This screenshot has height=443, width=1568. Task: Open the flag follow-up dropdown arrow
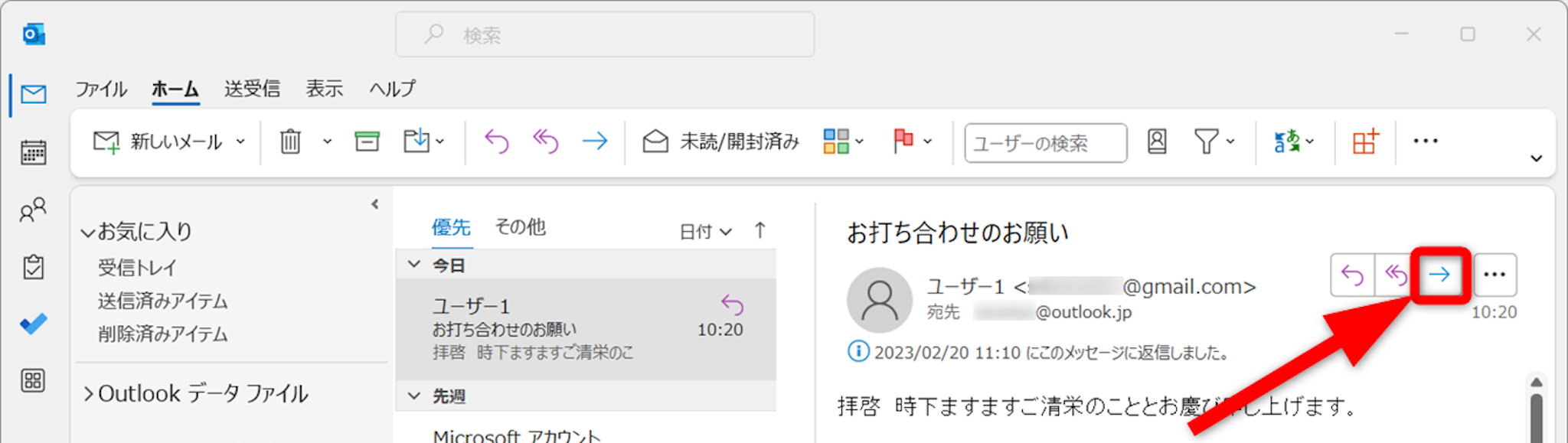(x=928, y=142)
